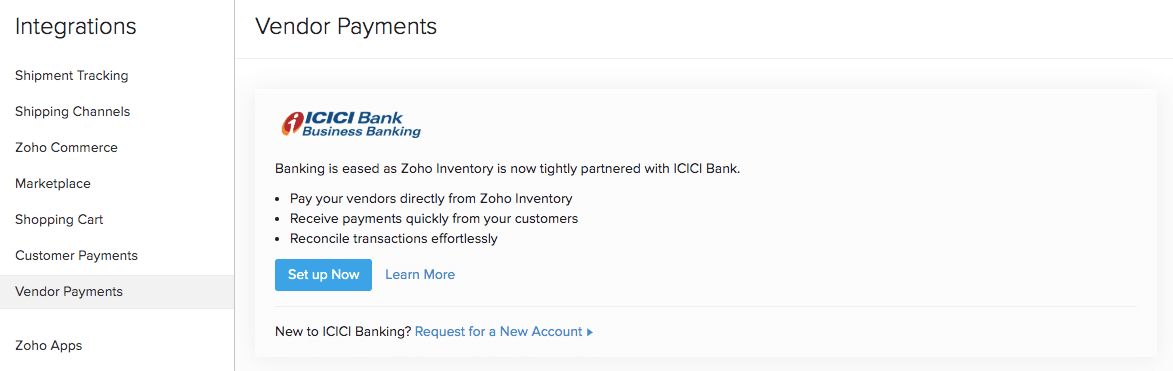Open Zoho Apps integrations
The width and height of the screenshot is (1173, 371).
click(x=49, y=346)
